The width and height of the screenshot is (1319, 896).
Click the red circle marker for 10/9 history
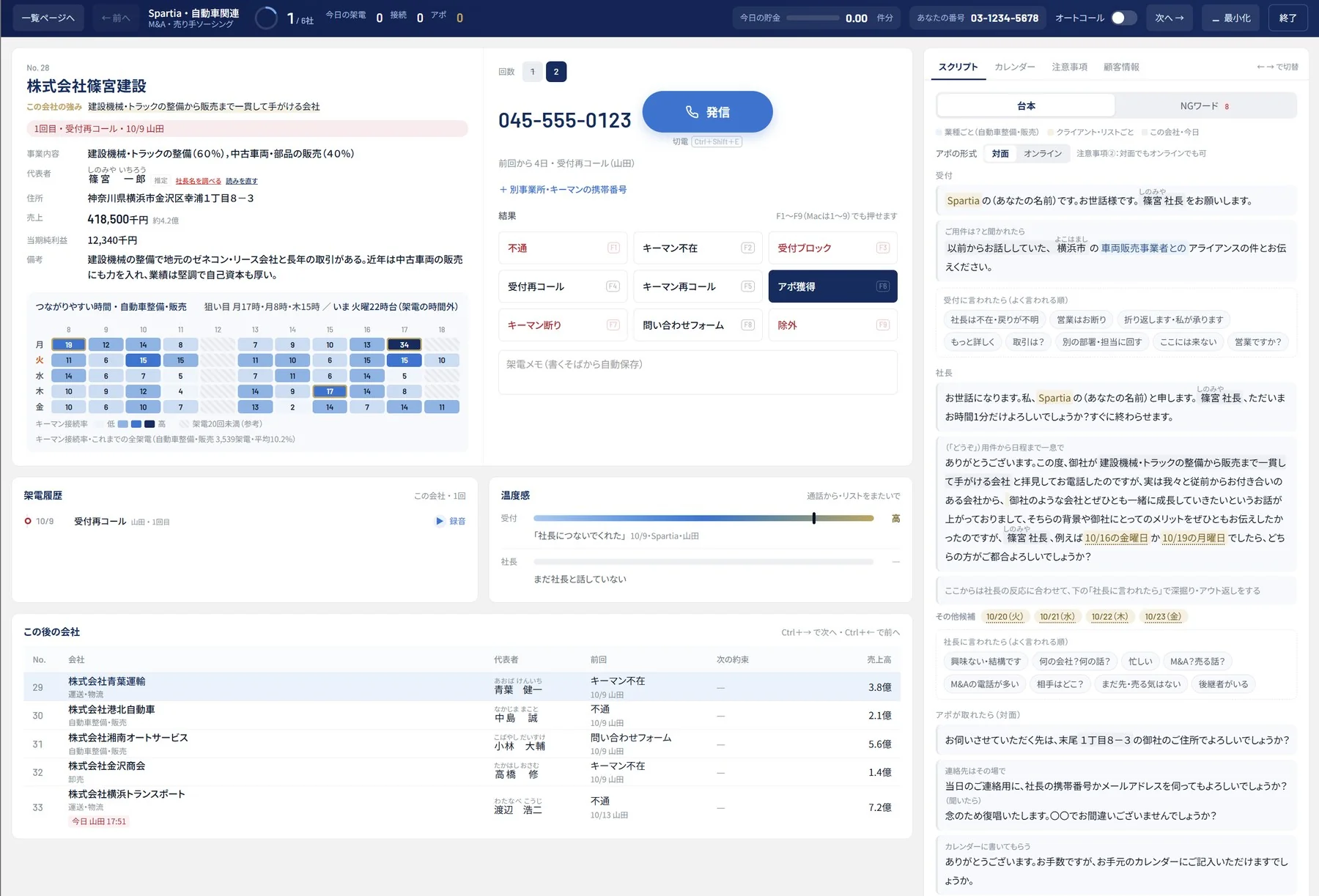(x=28, y=522)
